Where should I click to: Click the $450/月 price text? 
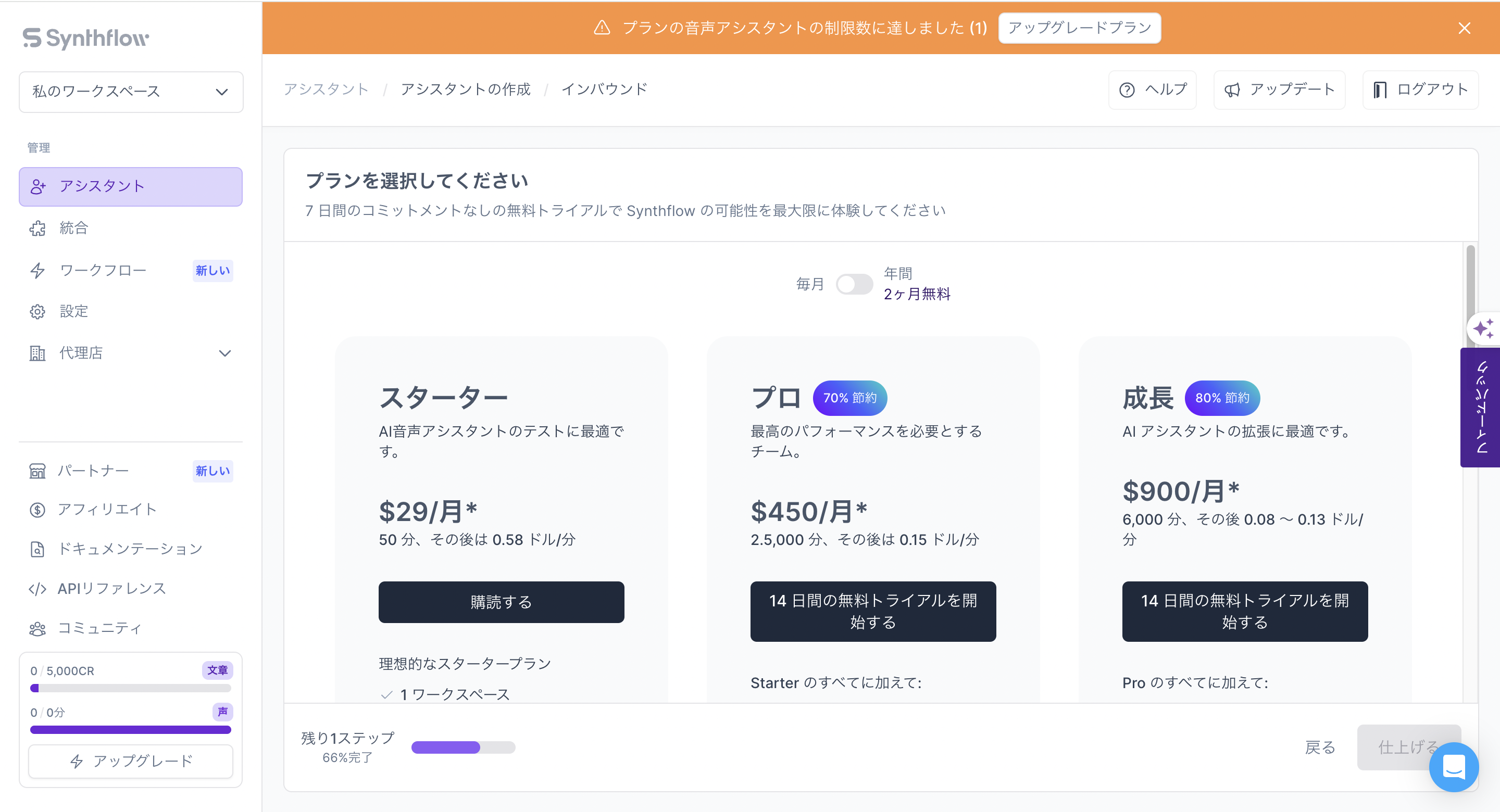click(x=809, y=512)
